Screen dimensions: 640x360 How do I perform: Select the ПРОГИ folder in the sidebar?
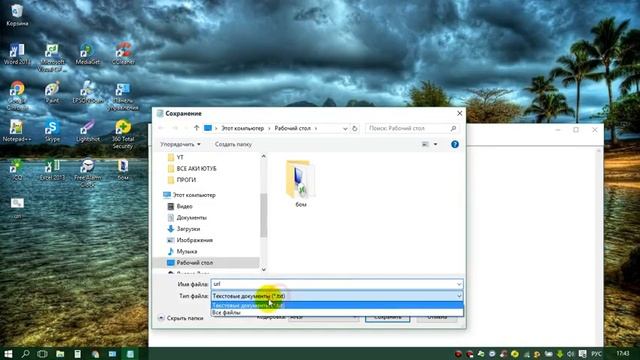pyautogui.click(x=186, y=180)
